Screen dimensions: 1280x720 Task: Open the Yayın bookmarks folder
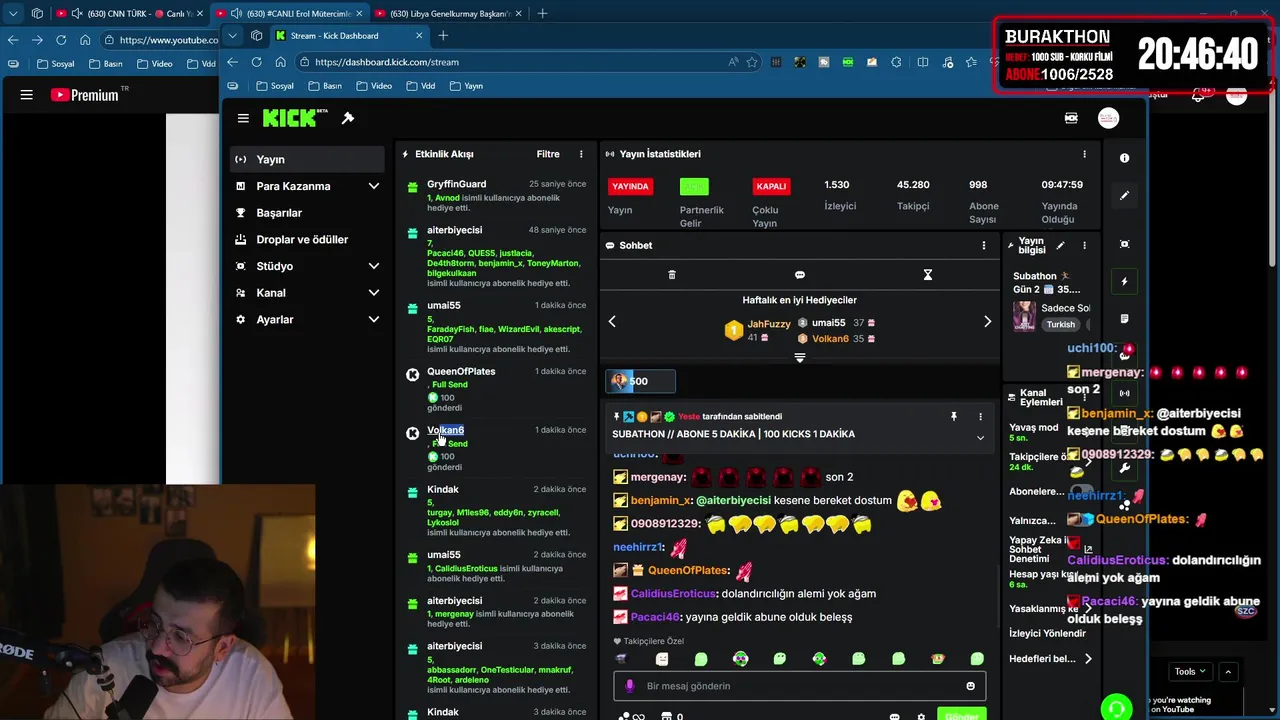click(x=467, y=86)
